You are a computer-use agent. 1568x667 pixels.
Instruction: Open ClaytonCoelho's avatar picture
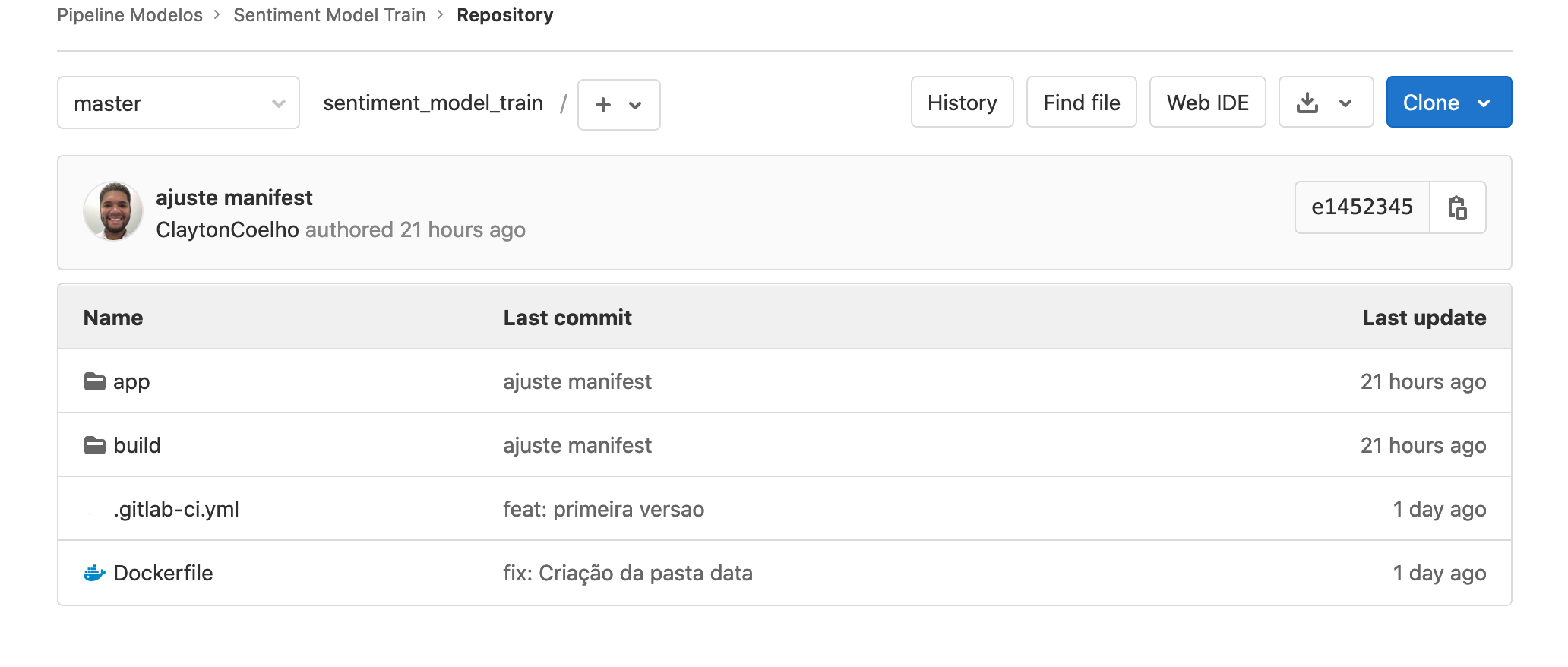pos(113,211)
